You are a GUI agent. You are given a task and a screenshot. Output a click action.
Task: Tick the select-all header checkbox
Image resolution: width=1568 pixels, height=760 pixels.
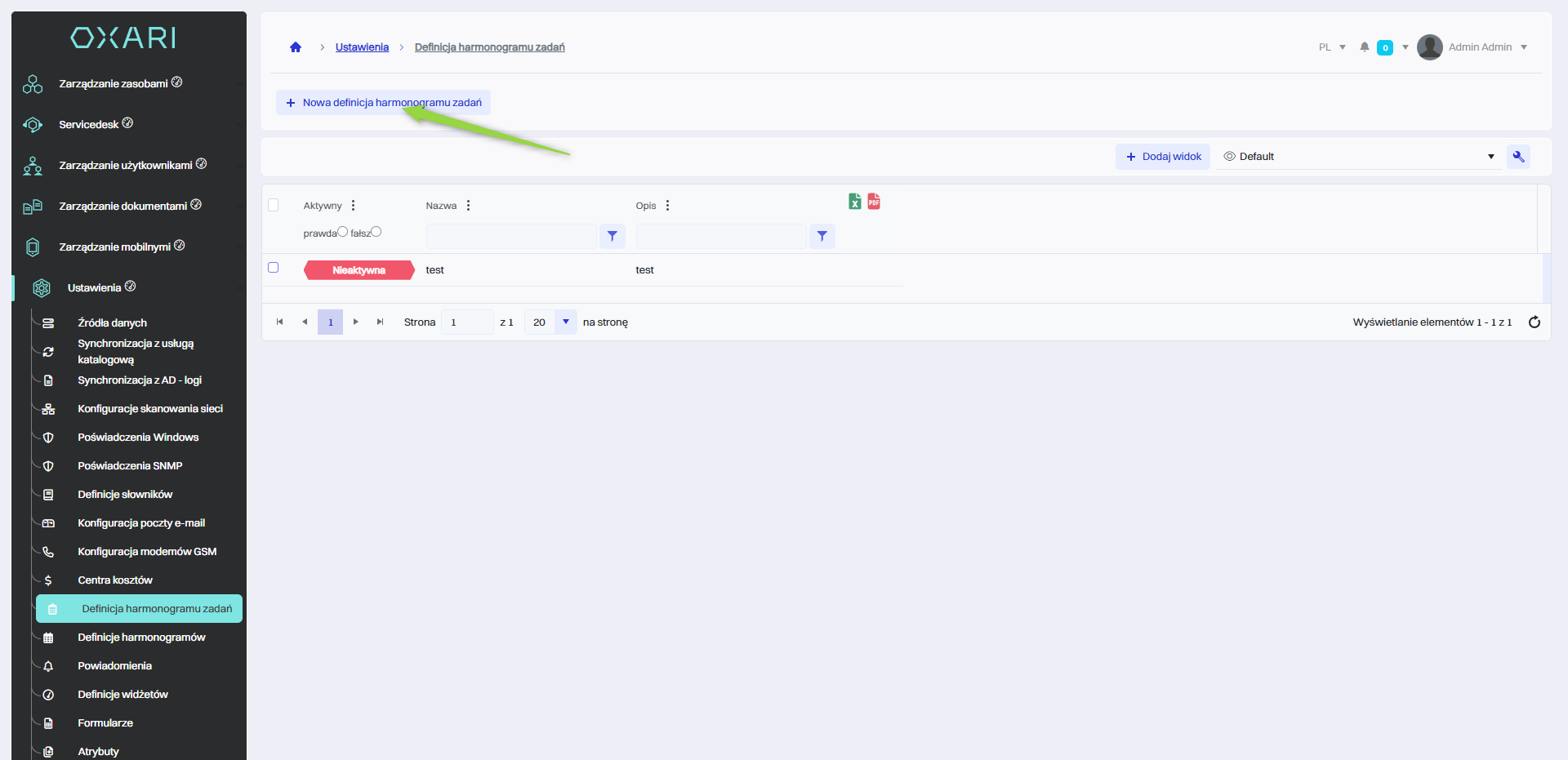(x=274, y=205)
